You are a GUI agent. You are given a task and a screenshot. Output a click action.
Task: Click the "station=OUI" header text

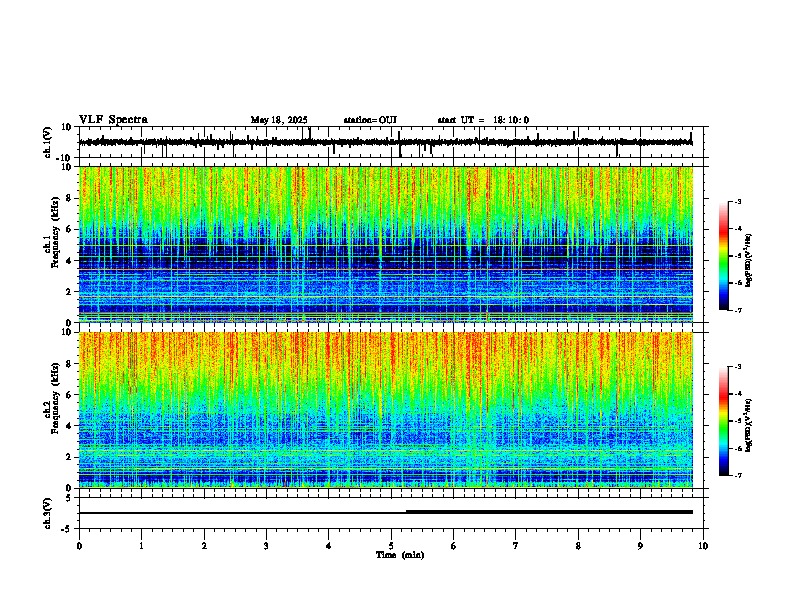370,120
